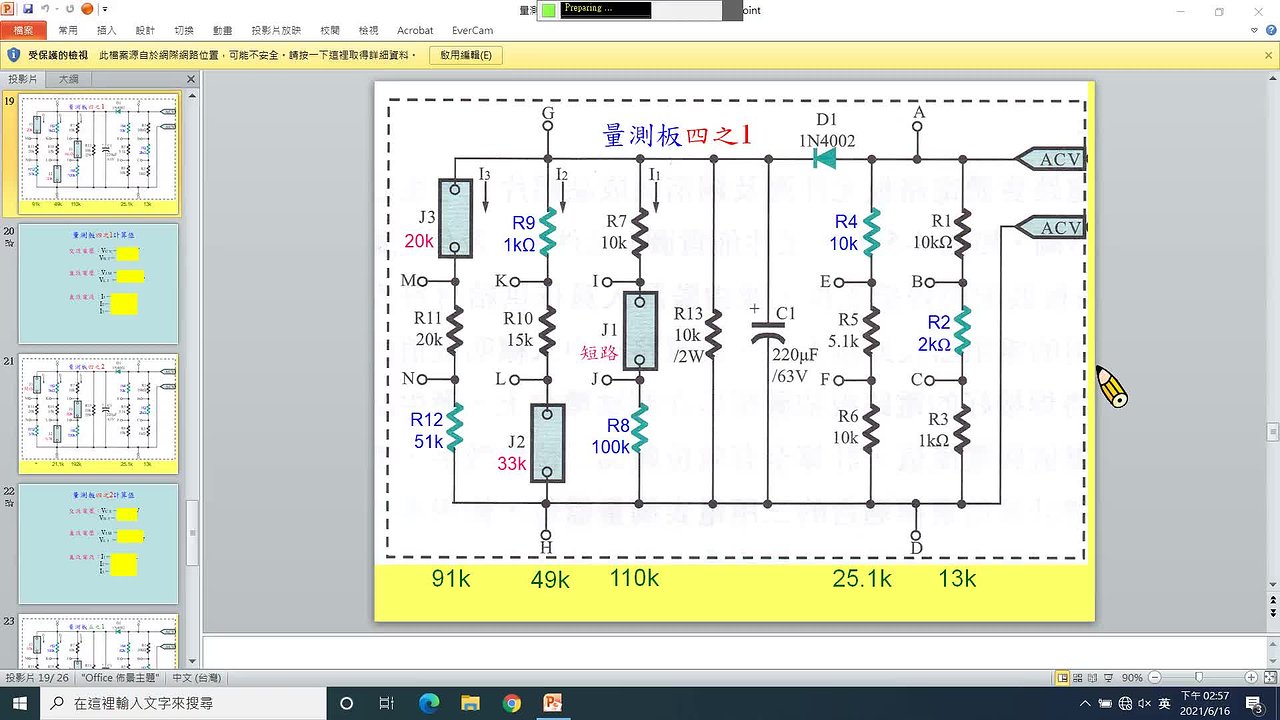
Task: Open the EverCam ribbon tab
Action: click(x=473, y=31)
